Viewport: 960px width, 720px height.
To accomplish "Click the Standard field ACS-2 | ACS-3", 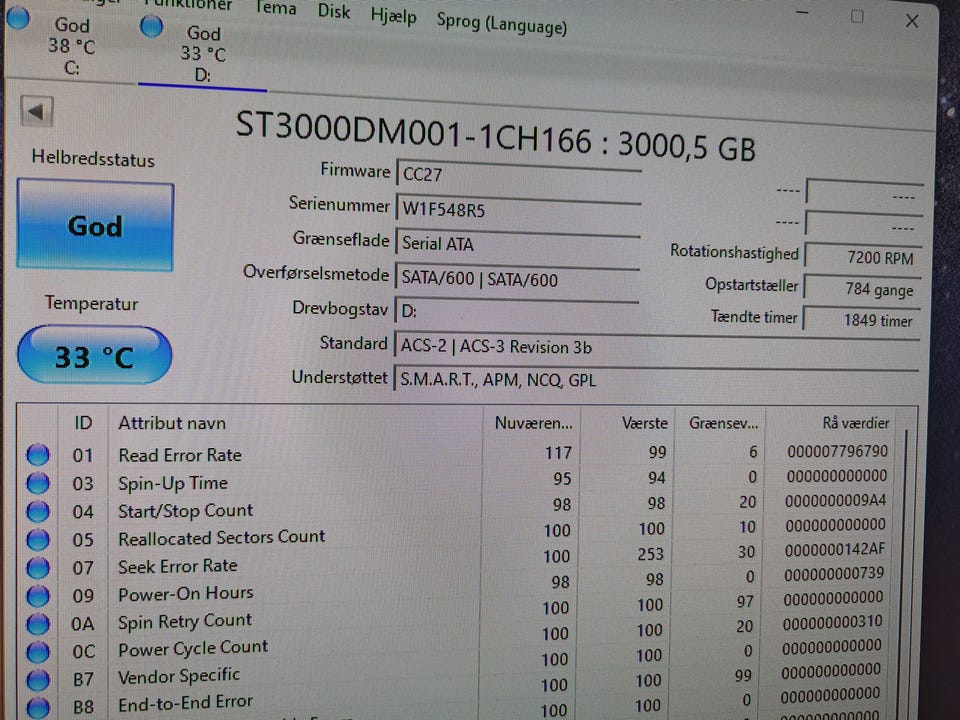I will 657,347.
